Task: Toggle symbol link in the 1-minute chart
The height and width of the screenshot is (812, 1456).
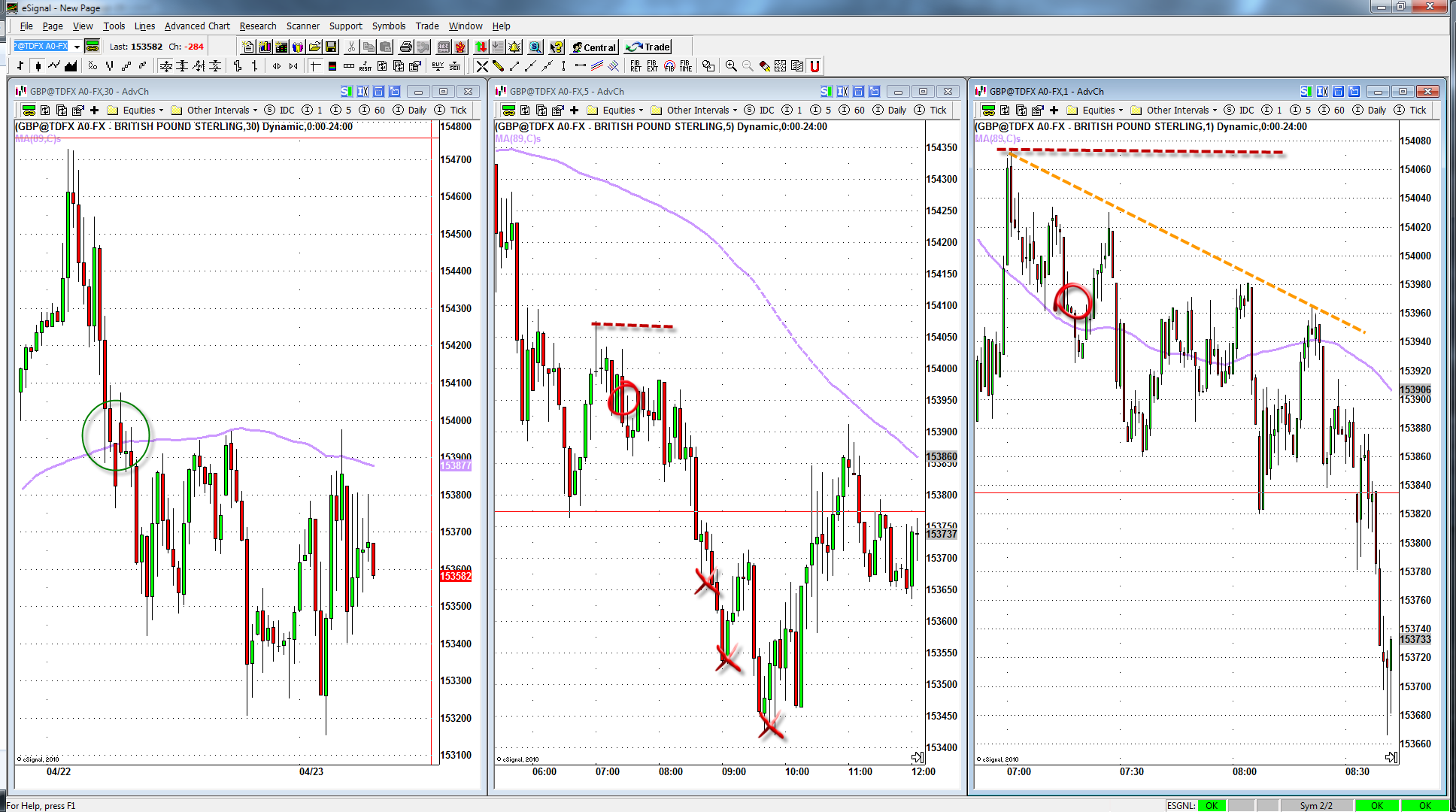Action: click(988, 110)
